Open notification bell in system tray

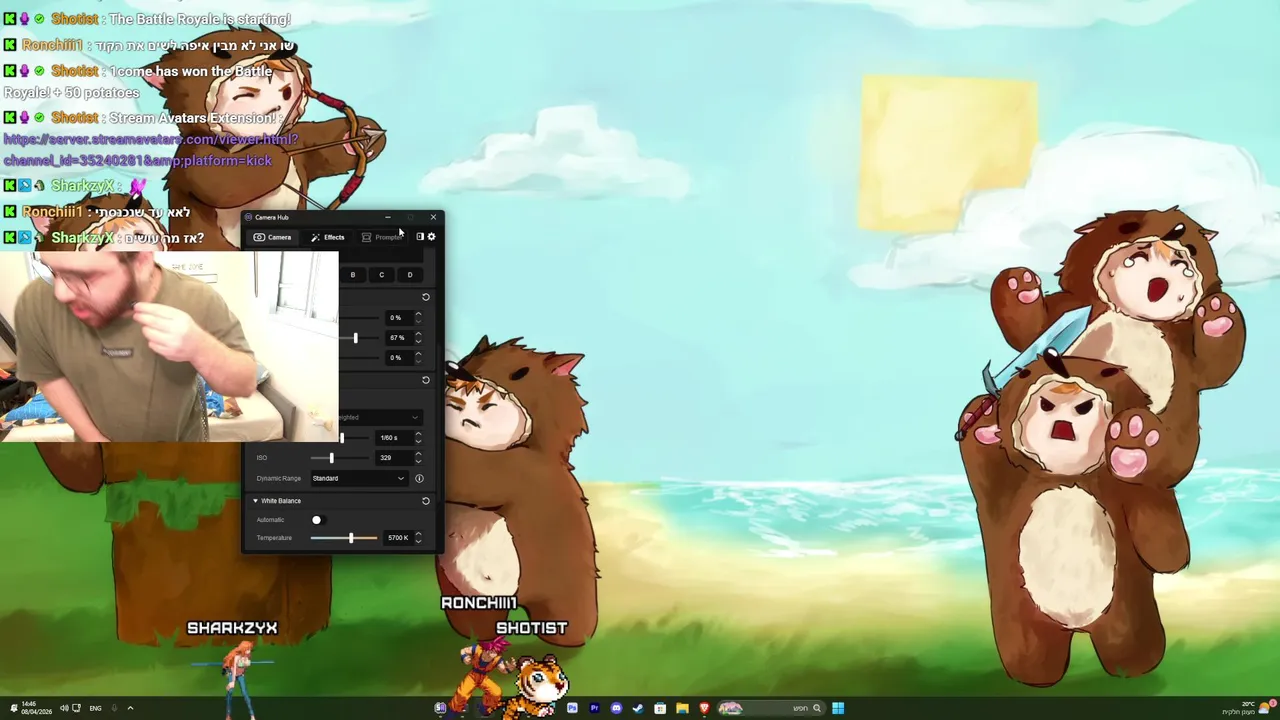(x=14, y=708)
